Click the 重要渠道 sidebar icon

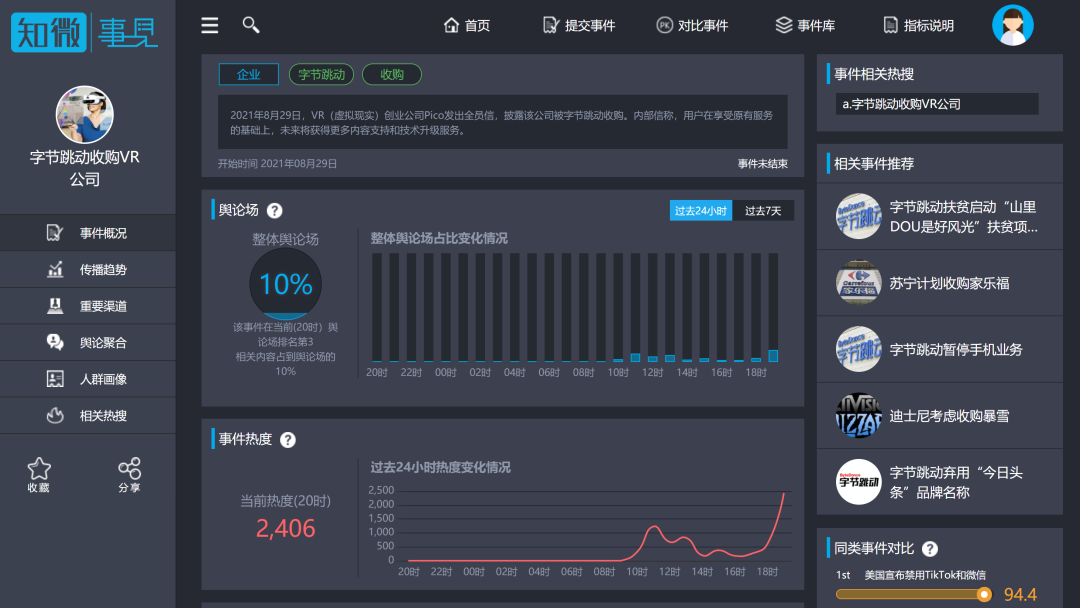54,306
